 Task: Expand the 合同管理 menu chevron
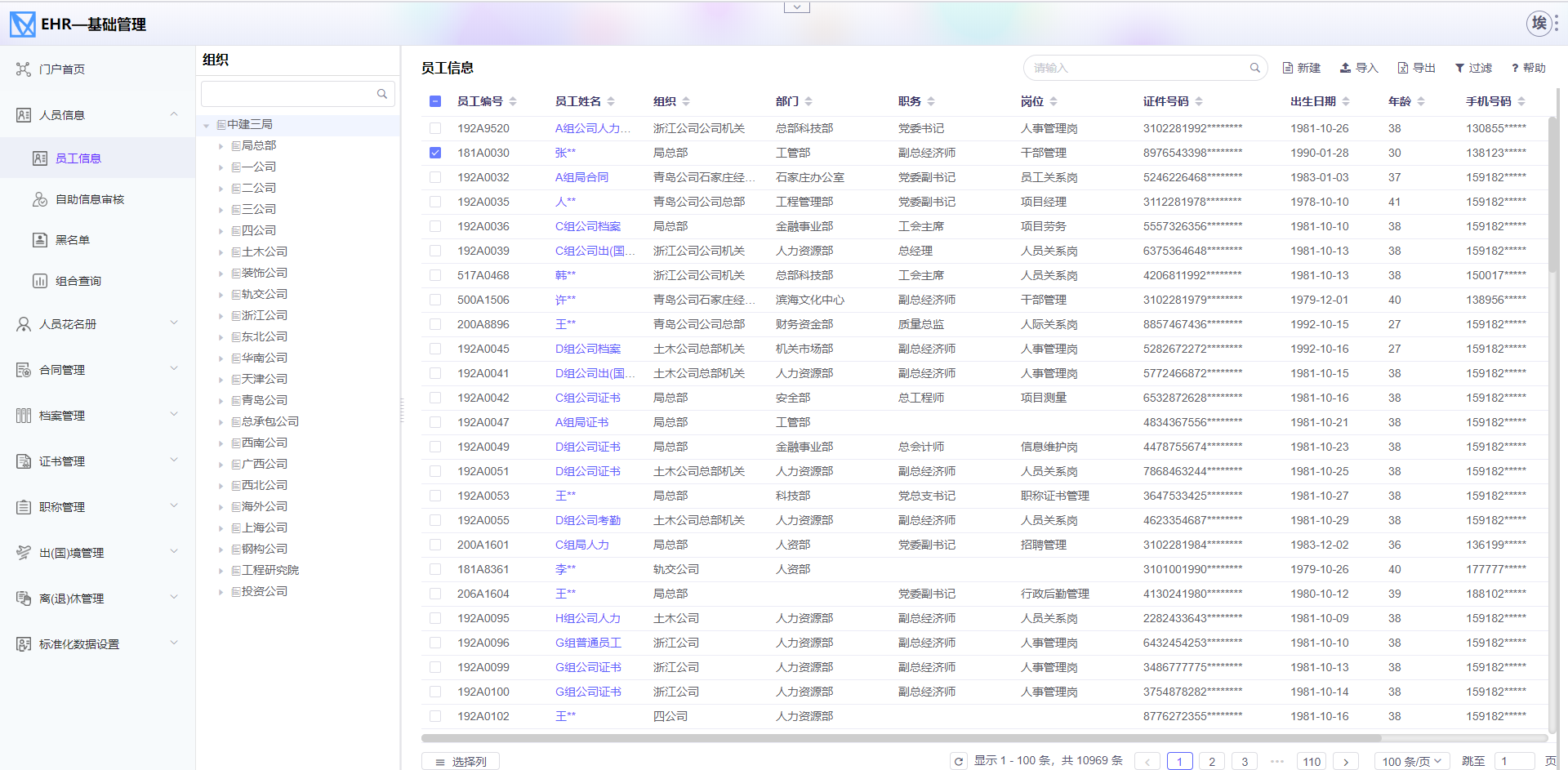[x=174, y=369]
